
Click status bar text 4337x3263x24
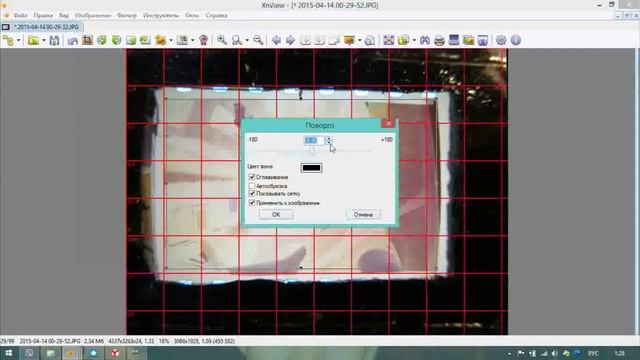125,341
